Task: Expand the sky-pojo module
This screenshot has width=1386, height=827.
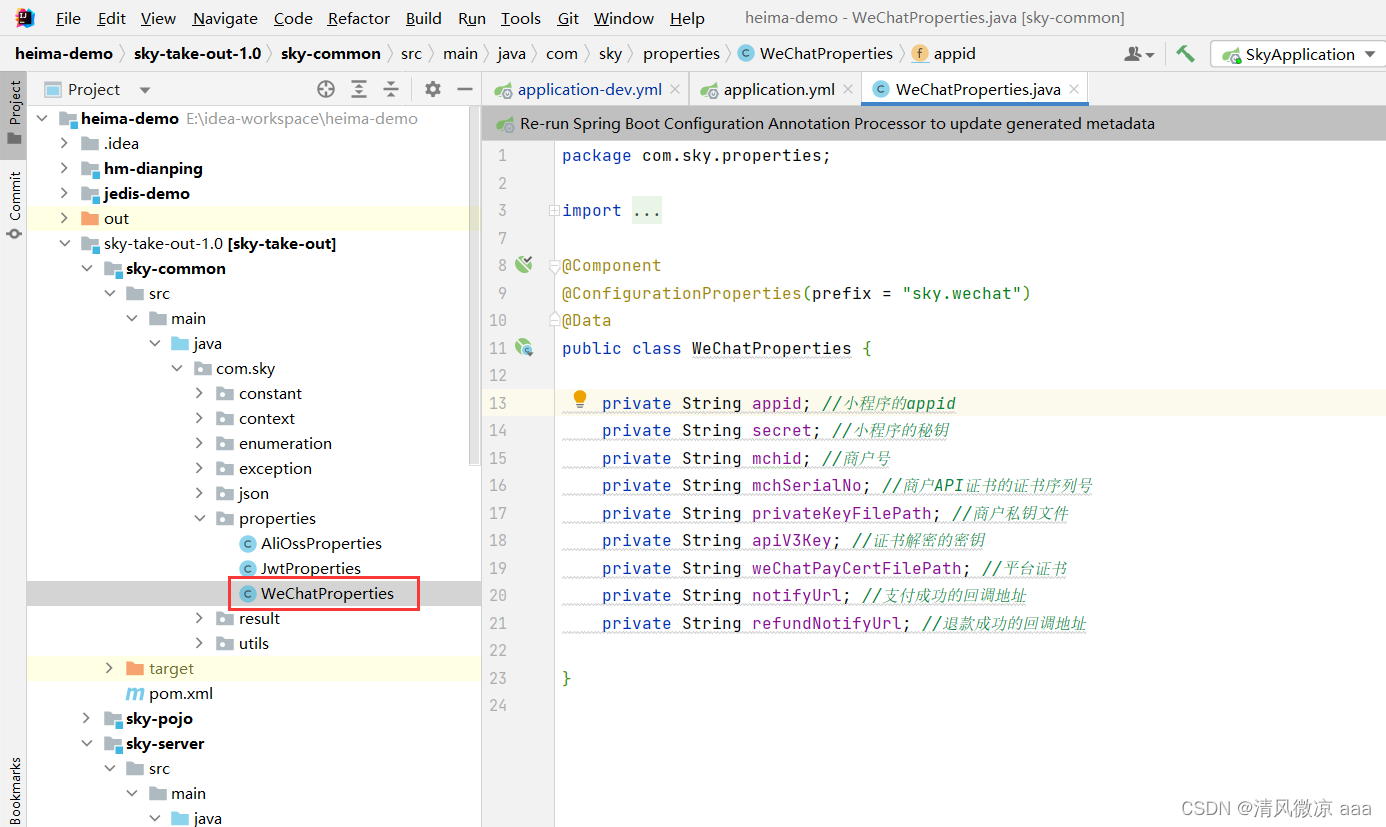Action: tap(87, 718)
